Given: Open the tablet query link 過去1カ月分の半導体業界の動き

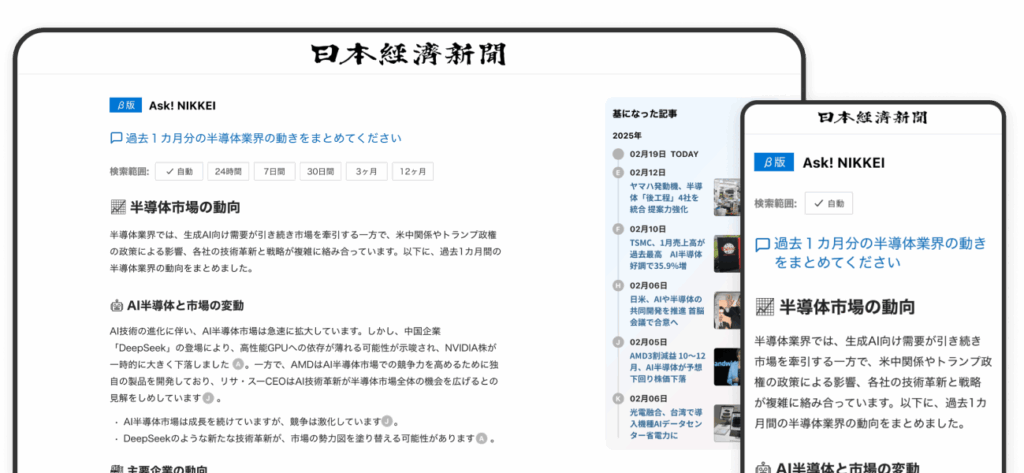Looking at the screenshot, I should pyautogui.click(x=263, y=138).
